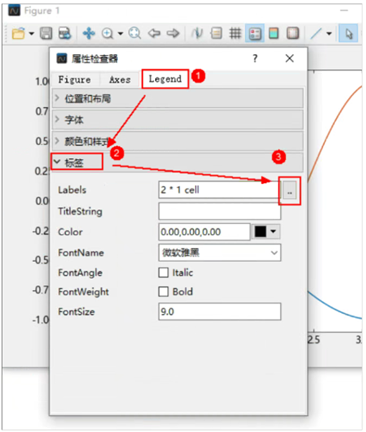Screen dimensions: 366x432
Task: Go forward to the next view arrow
Action: tap(173, 33)
